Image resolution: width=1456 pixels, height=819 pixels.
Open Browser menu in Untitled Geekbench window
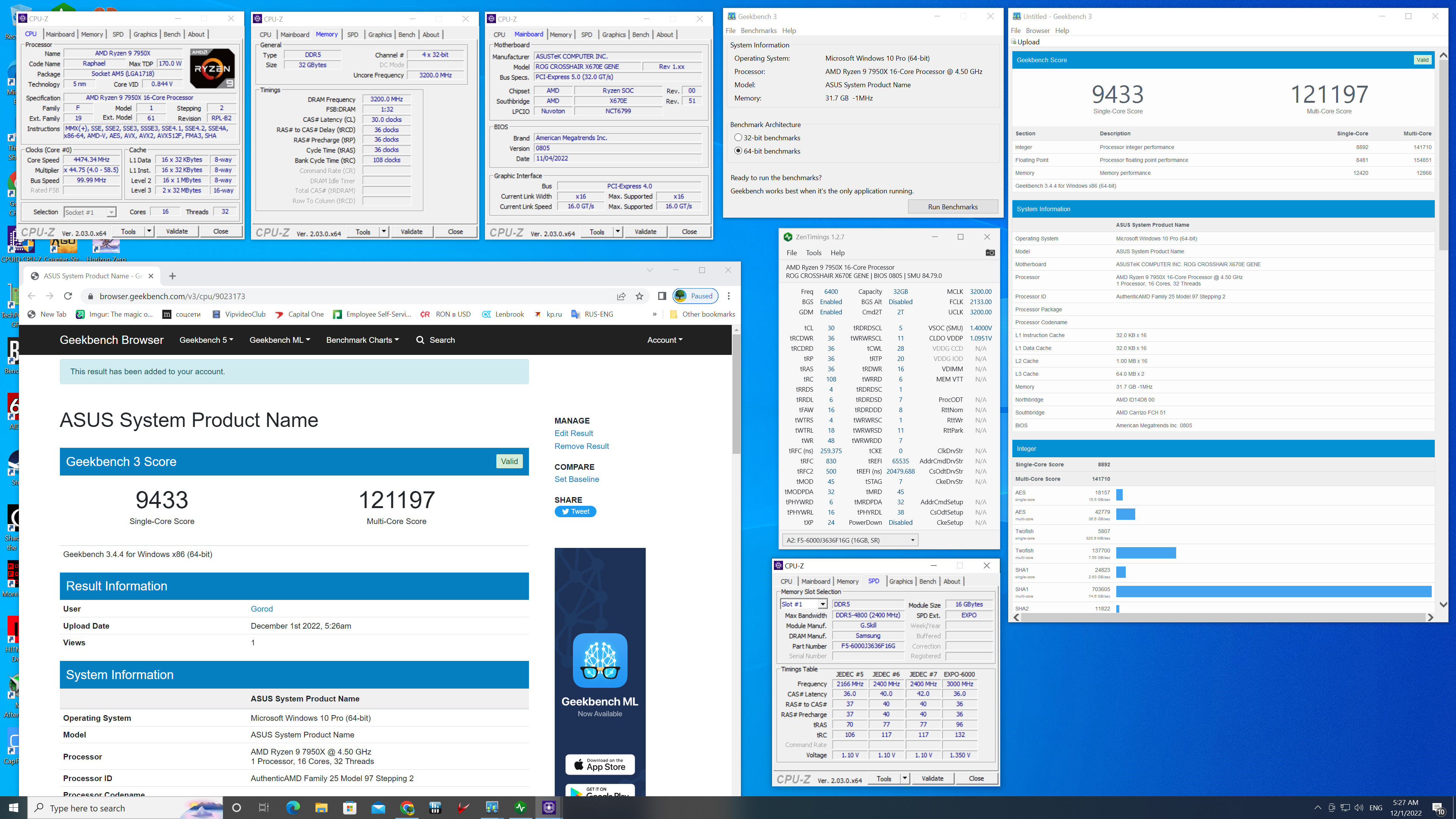tap(1038, 30)
